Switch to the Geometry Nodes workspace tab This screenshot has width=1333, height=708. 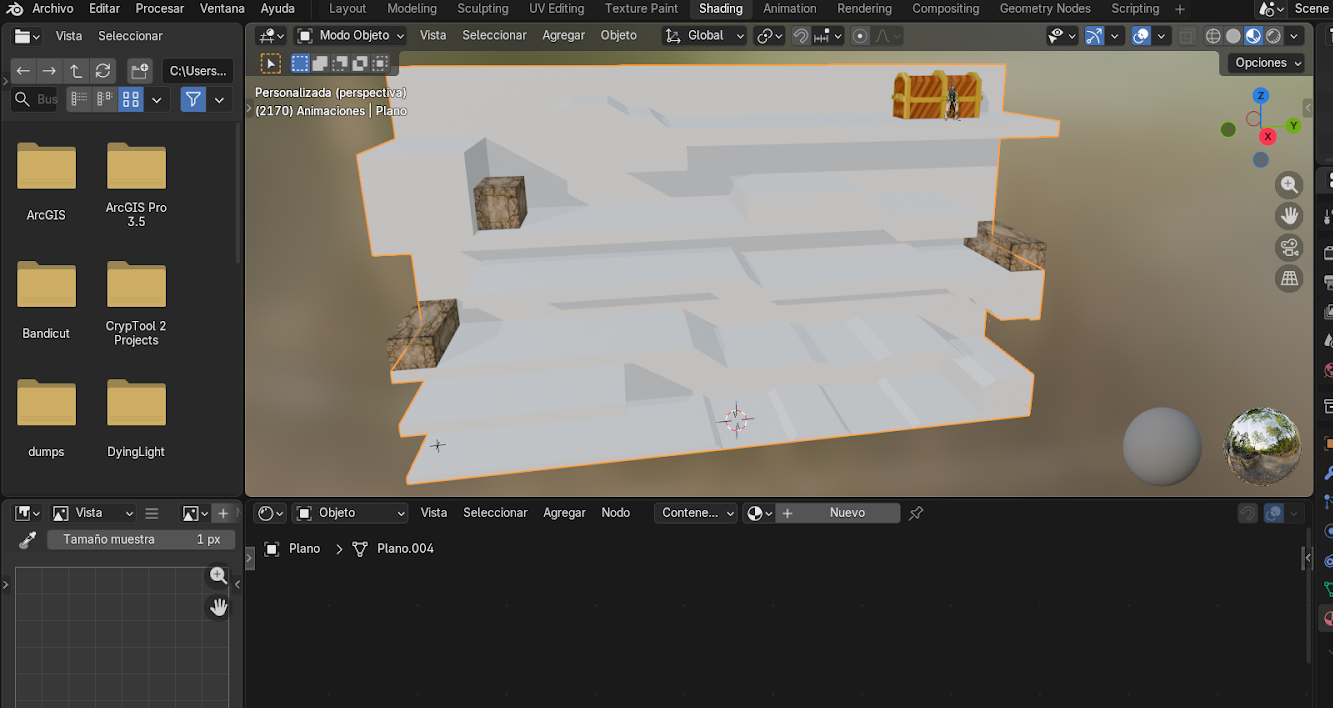(x=1045, y=9)
